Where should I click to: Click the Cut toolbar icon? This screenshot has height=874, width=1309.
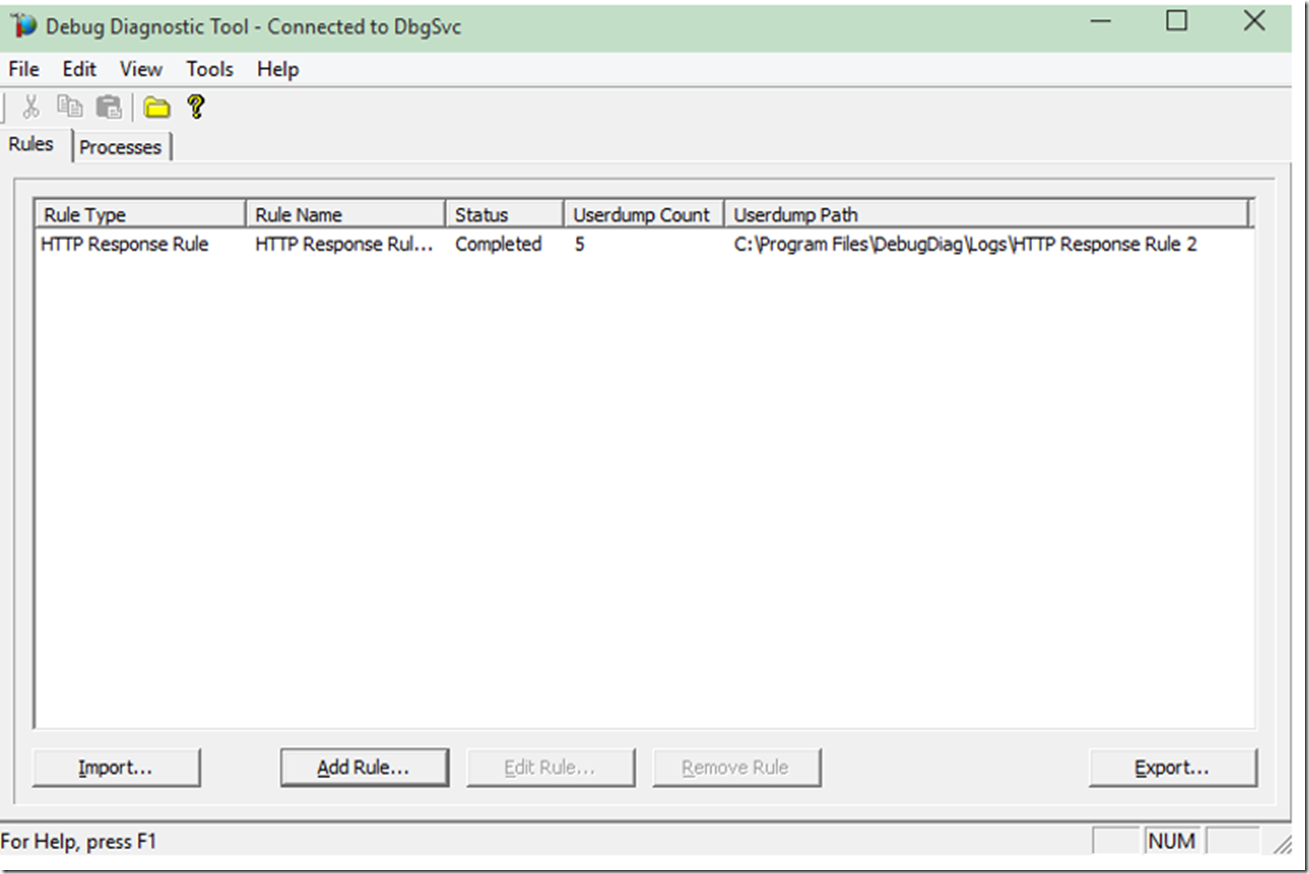pos(31,107)
